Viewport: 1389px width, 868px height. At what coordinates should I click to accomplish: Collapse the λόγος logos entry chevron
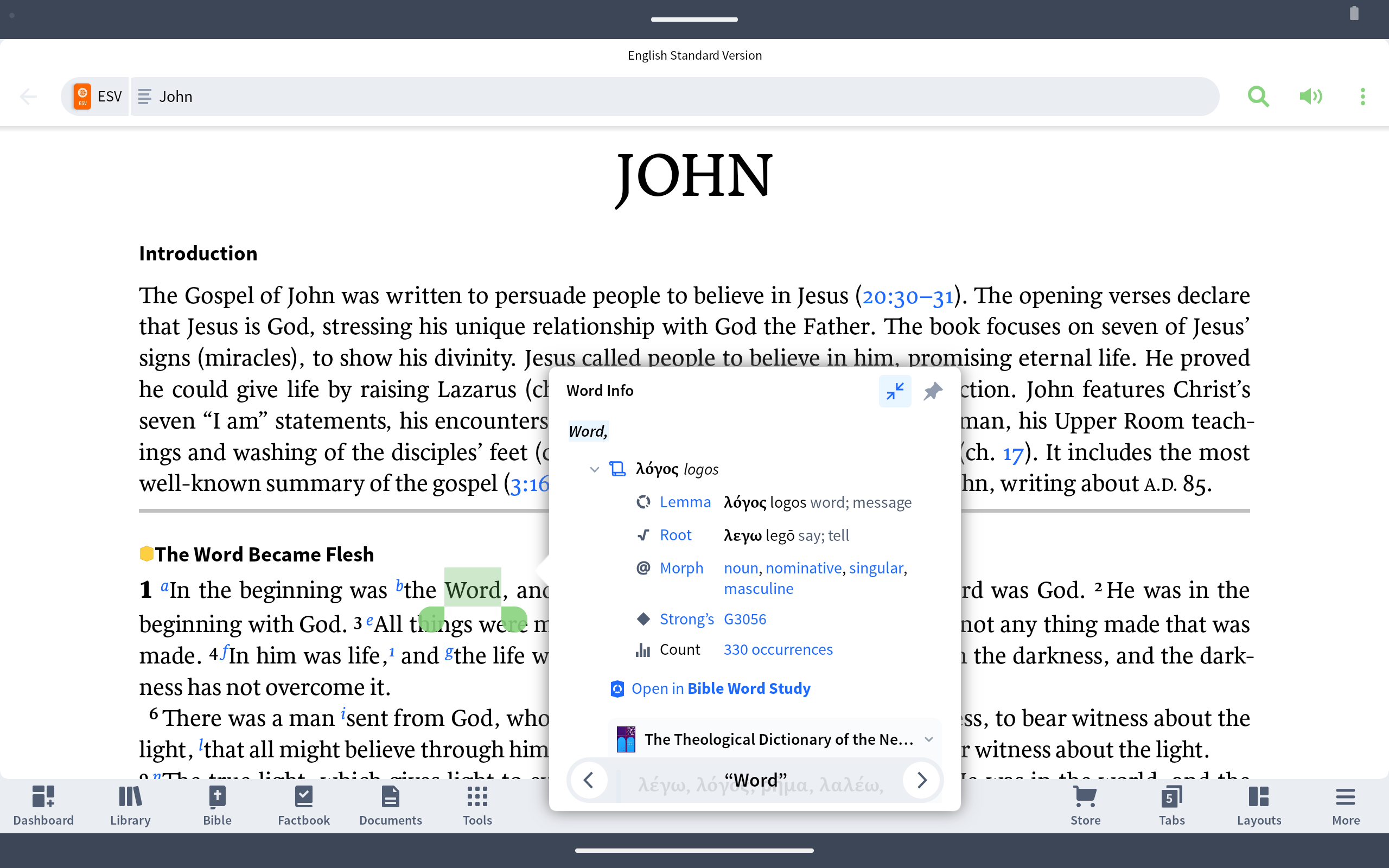point(595,470)
